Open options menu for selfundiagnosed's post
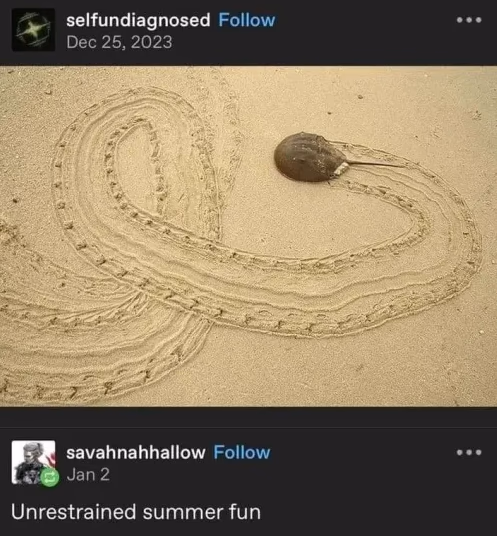 pyautogui.click(x=469, y=20)
